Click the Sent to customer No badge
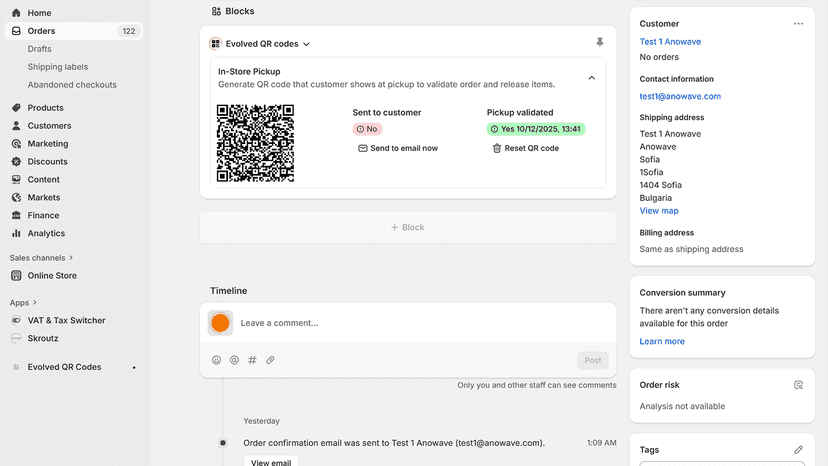Screen dimensions: 828x466 367,129
